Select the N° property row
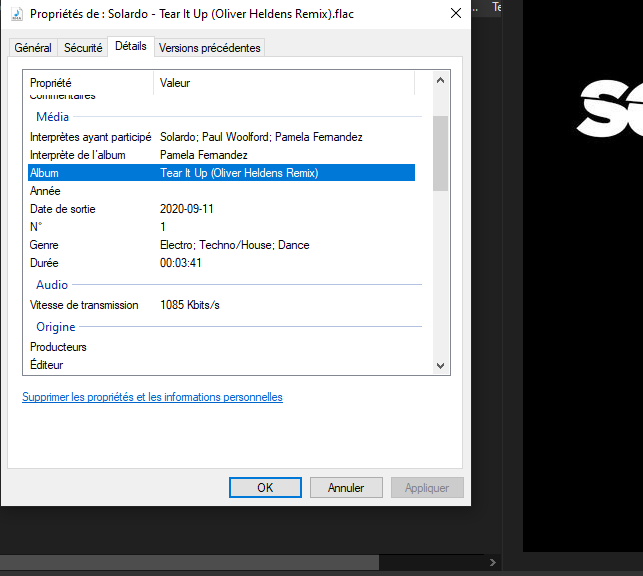The width and height of the screenshot is (643, 576). [221, 227]
